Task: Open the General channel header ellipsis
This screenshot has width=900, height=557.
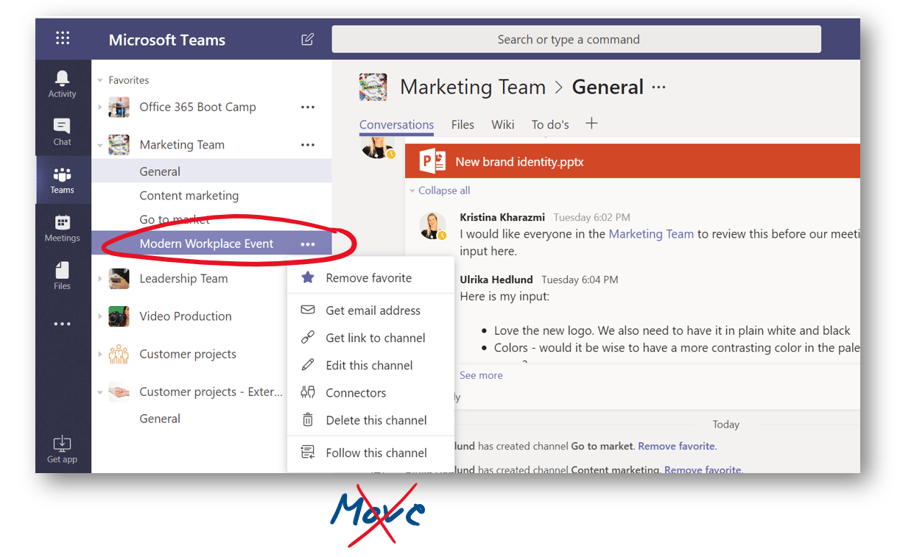Action: tap(659, 87)
